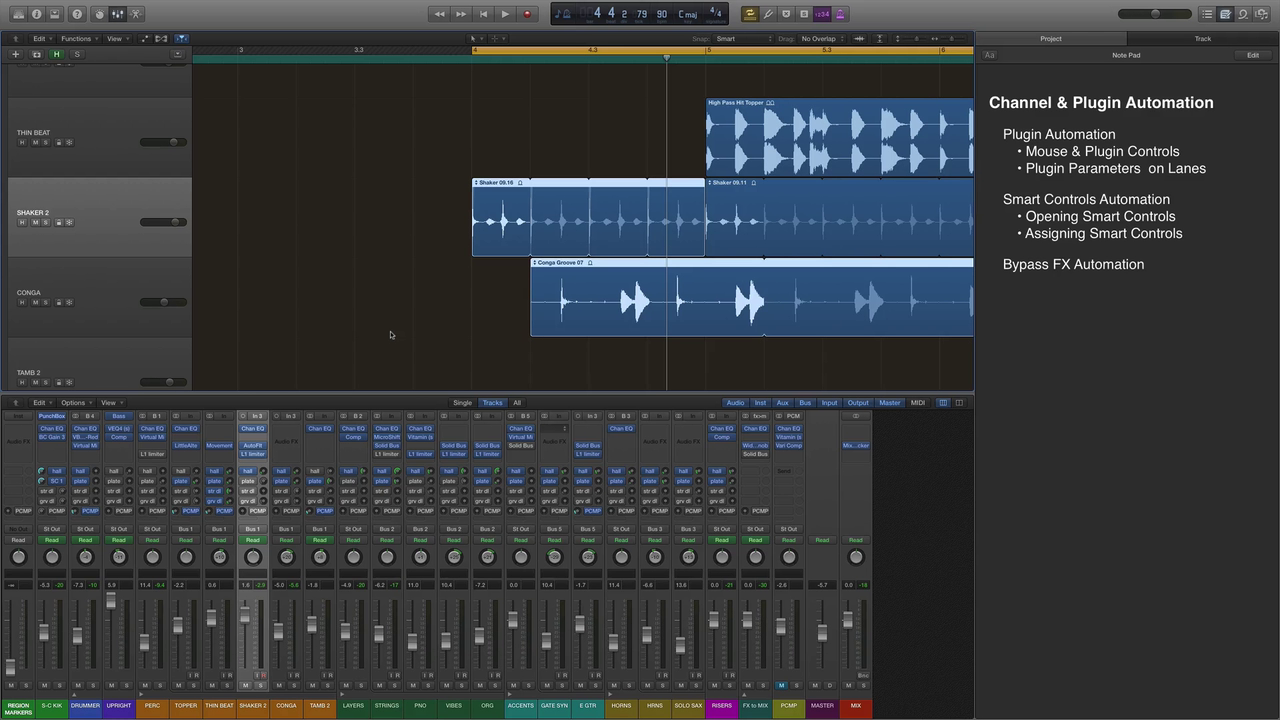Start recording with Record button

[x=527, y=14]
